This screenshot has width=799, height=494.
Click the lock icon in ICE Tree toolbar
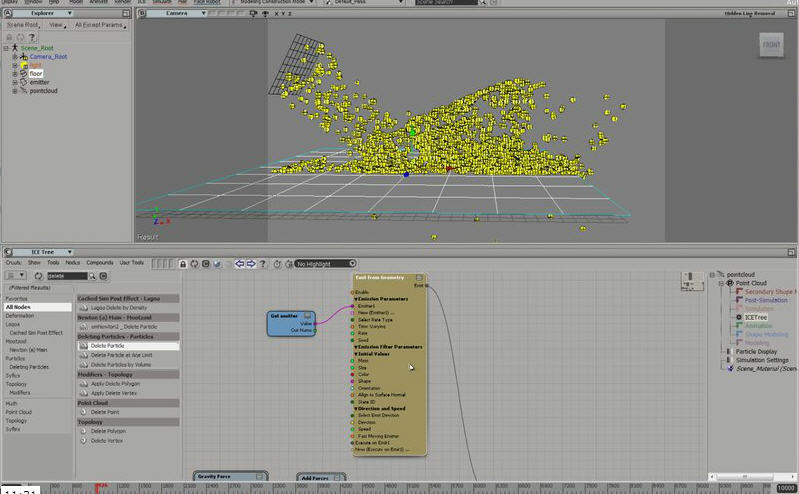click(x=184, y=264)
